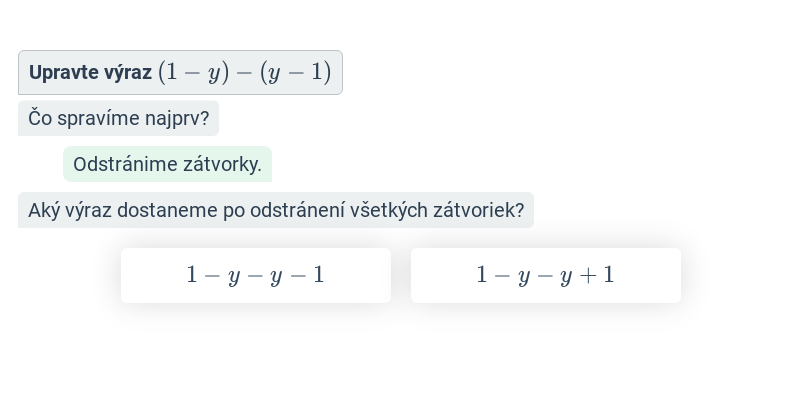Click the bold words 'Upravte výraz'

[90, 73]
